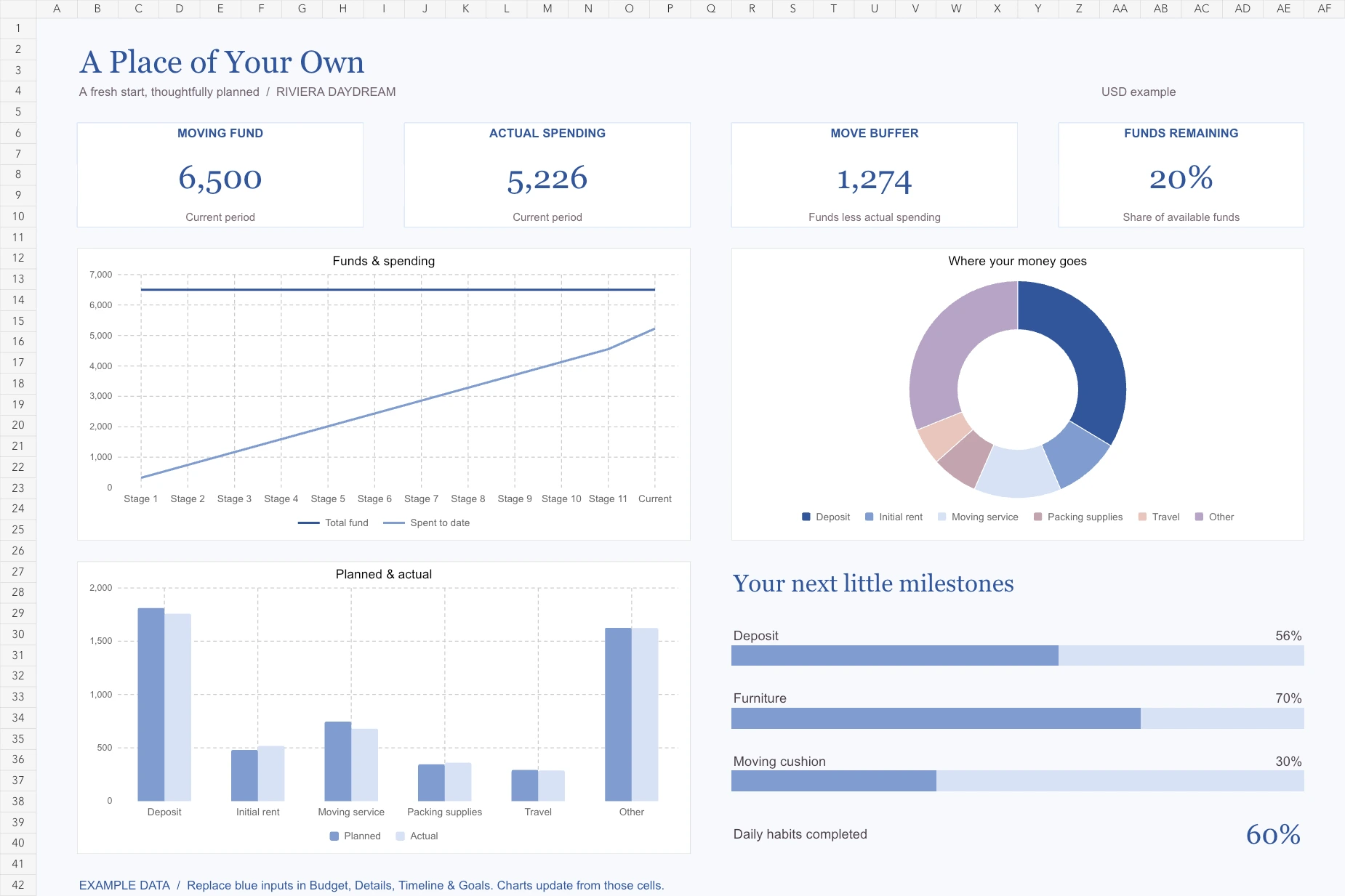
Task: Click the 56% Deposit milestone value
Action: coord(1288,636)
